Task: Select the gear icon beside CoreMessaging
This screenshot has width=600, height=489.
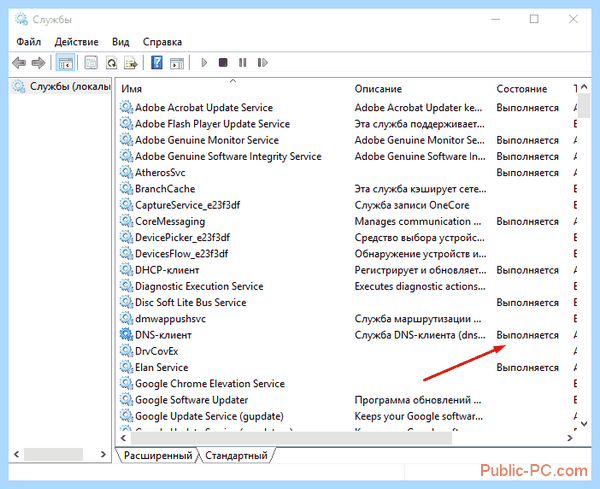Action: 126,221
